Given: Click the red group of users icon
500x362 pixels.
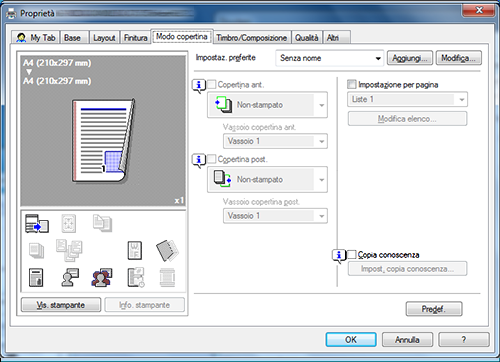Looking at the screenshot, I should point(102,277).
